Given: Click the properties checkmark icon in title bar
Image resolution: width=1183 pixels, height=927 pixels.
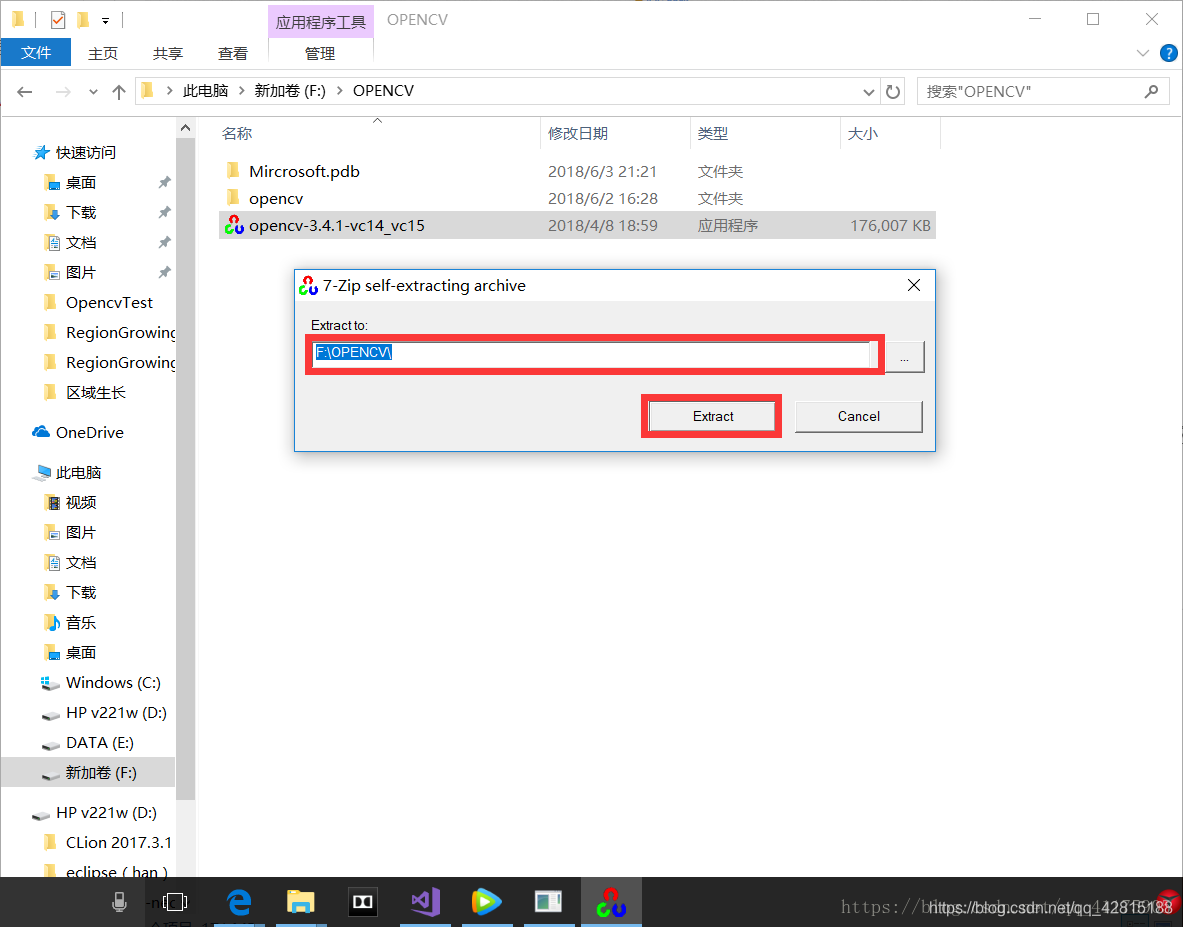Looking at the screenshot, I should click(x=58, y=20).
